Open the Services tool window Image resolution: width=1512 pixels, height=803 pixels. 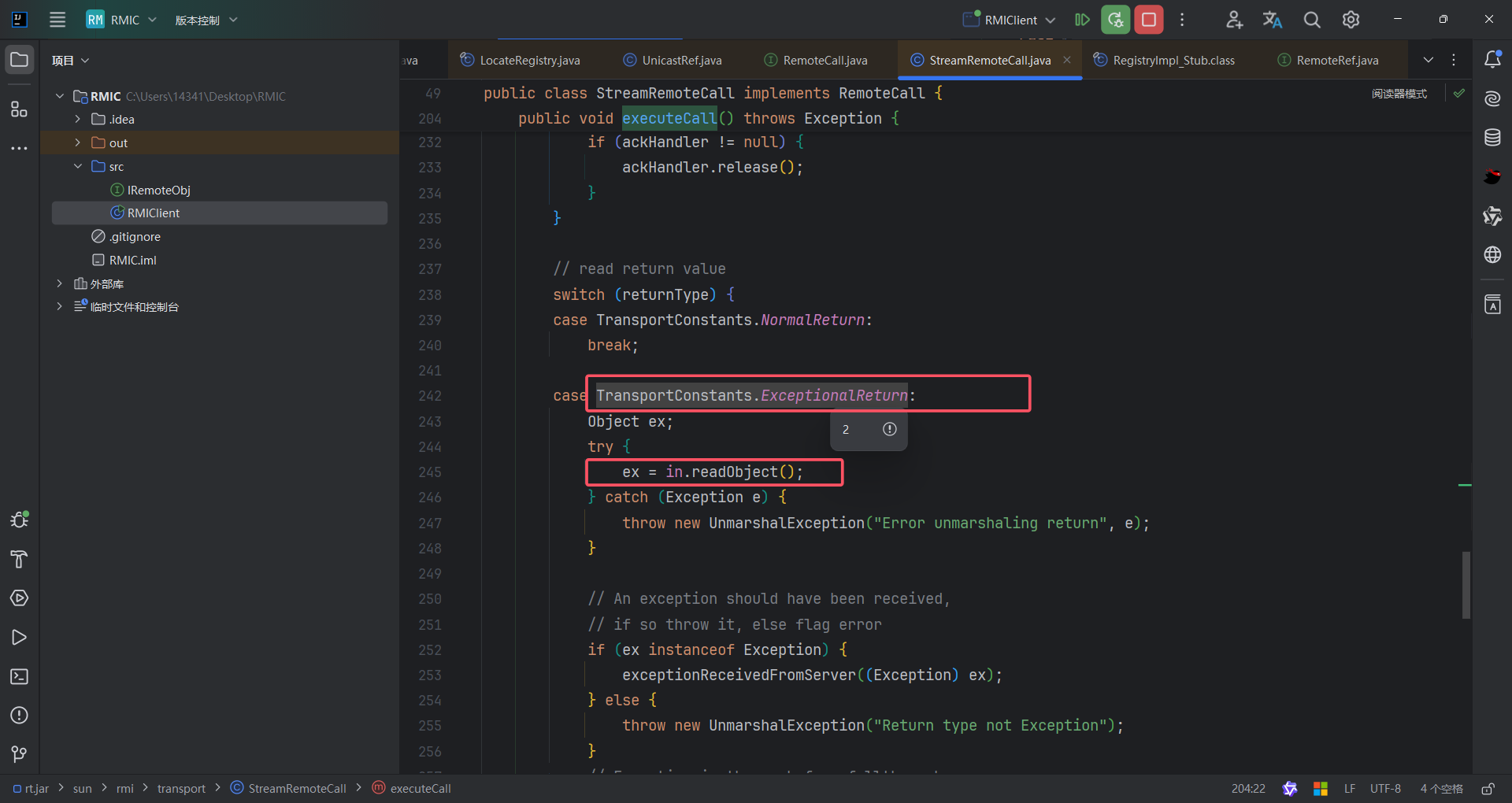tap(20, 598)
